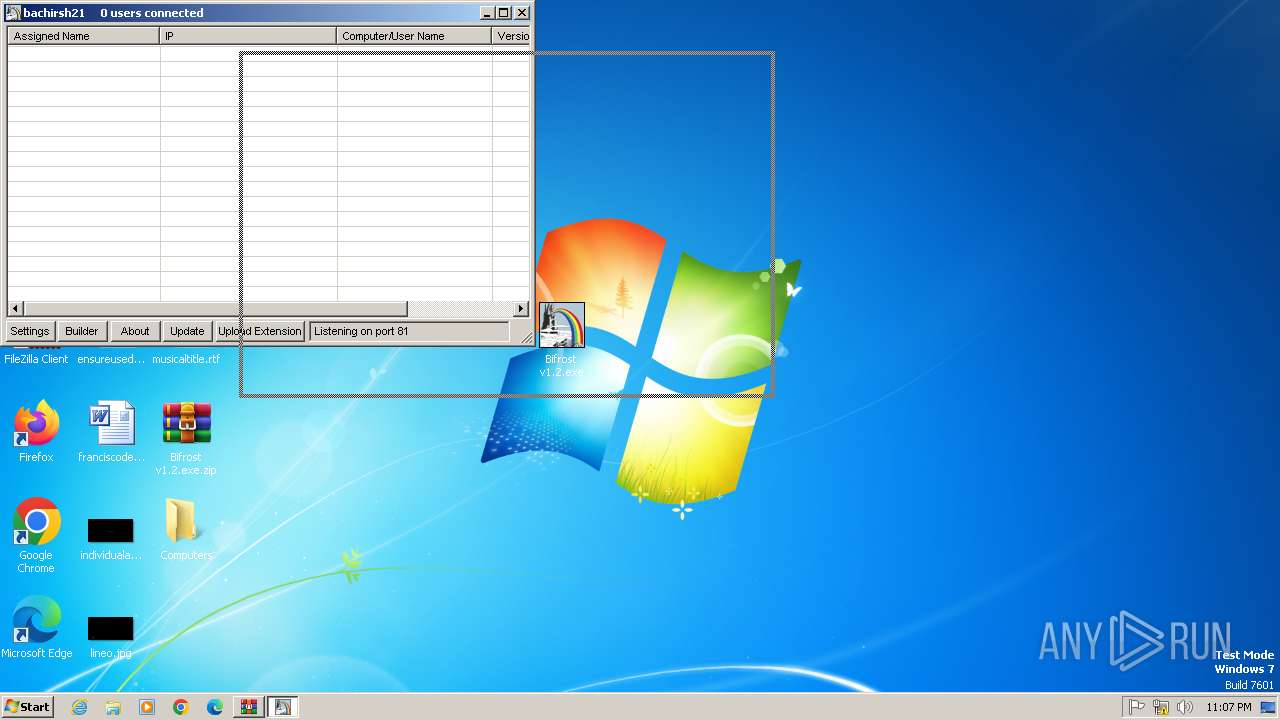Switch to the WinRAR taskbar item
Screen dimensions: 1280x720
(x=249, y=707)
